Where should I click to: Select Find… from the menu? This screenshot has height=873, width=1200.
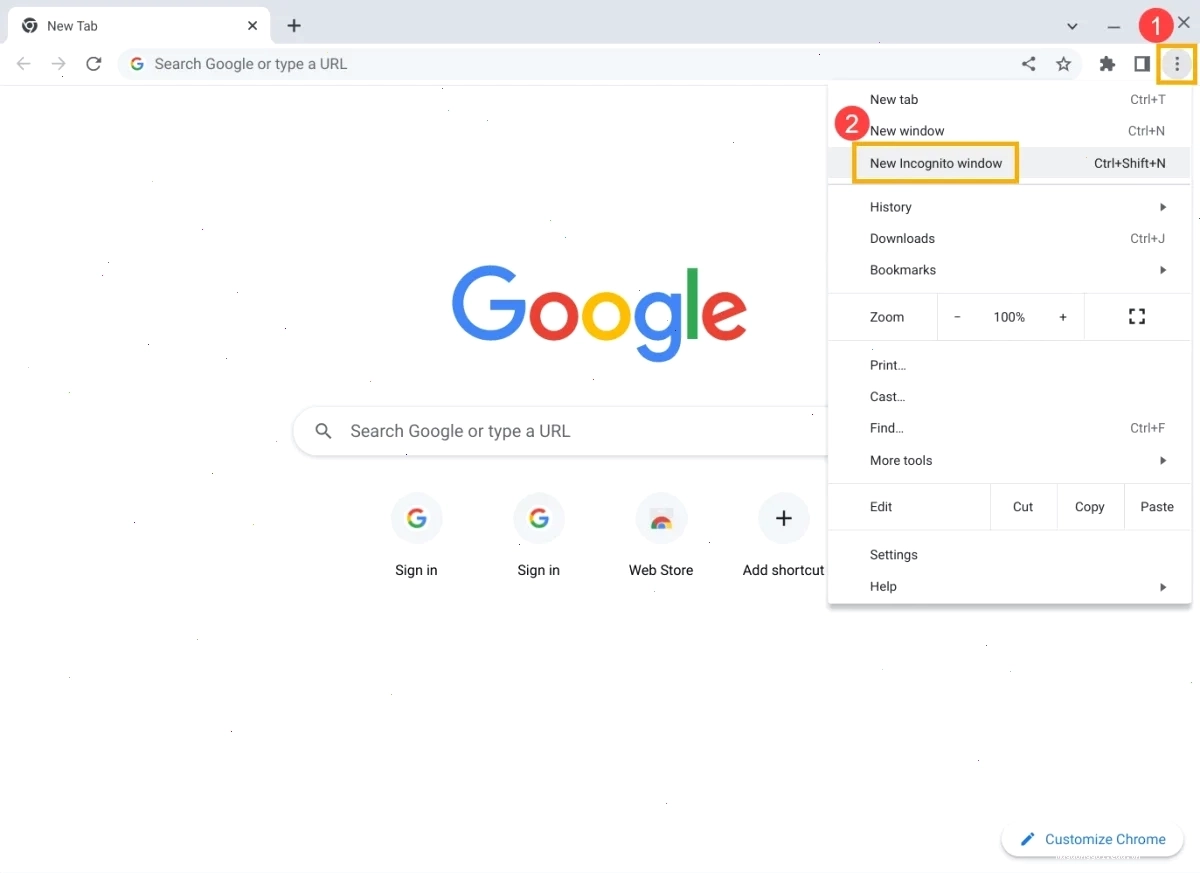pyautogui.click(x=1010, y=428)
